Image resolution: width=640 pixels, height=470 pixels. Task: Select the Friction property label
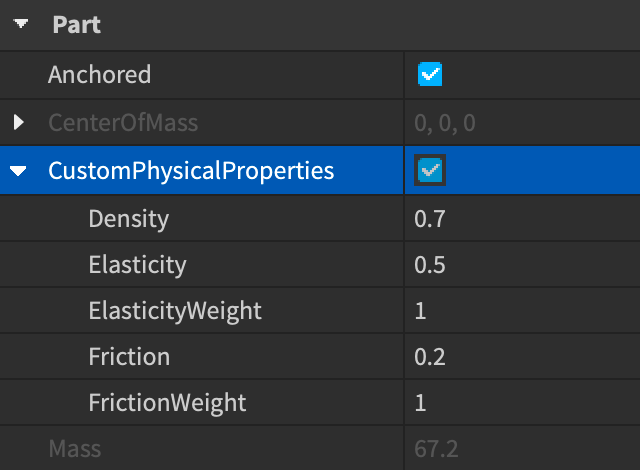(x=129, y=357)
